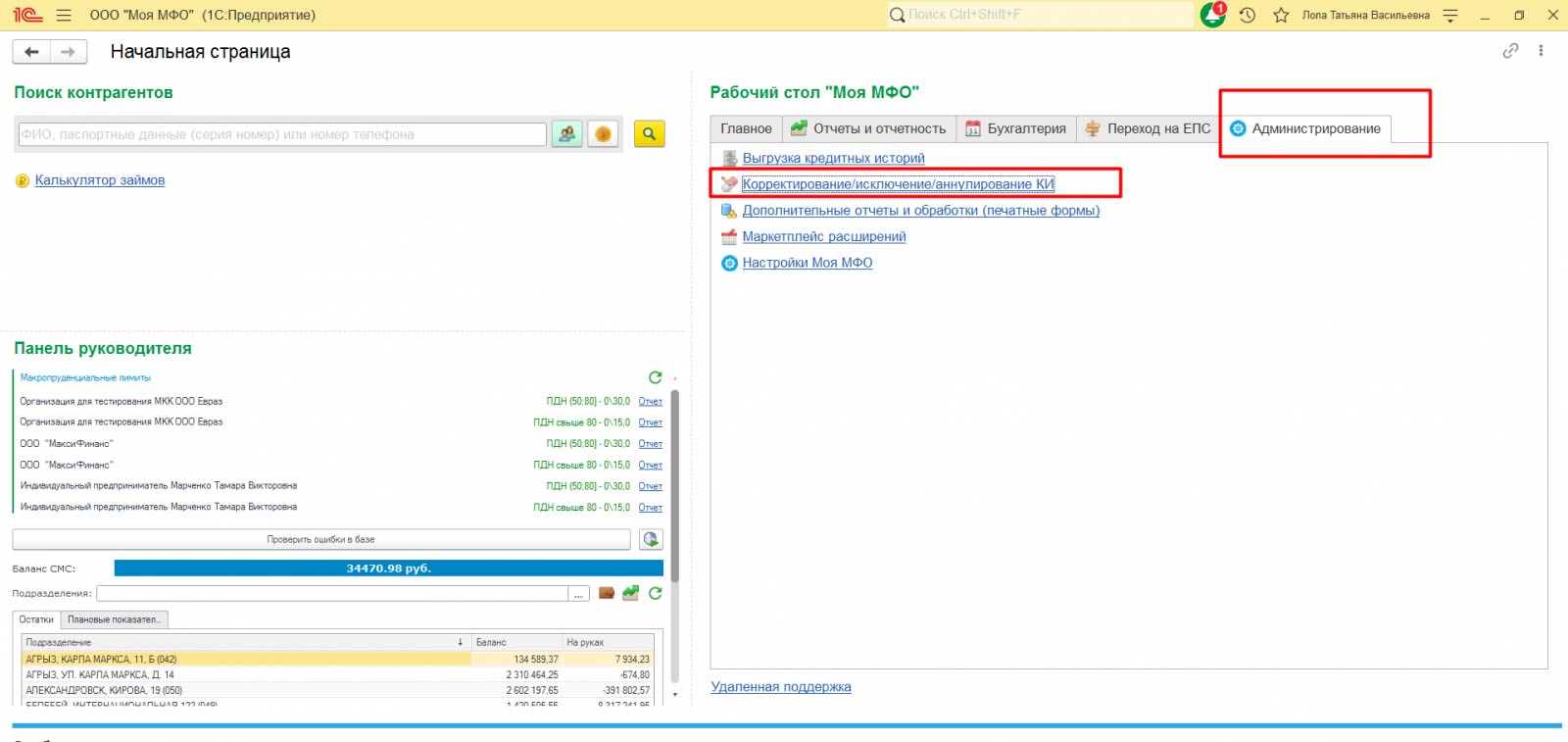
Task: Click the contragent search input field
Action: 282,134
